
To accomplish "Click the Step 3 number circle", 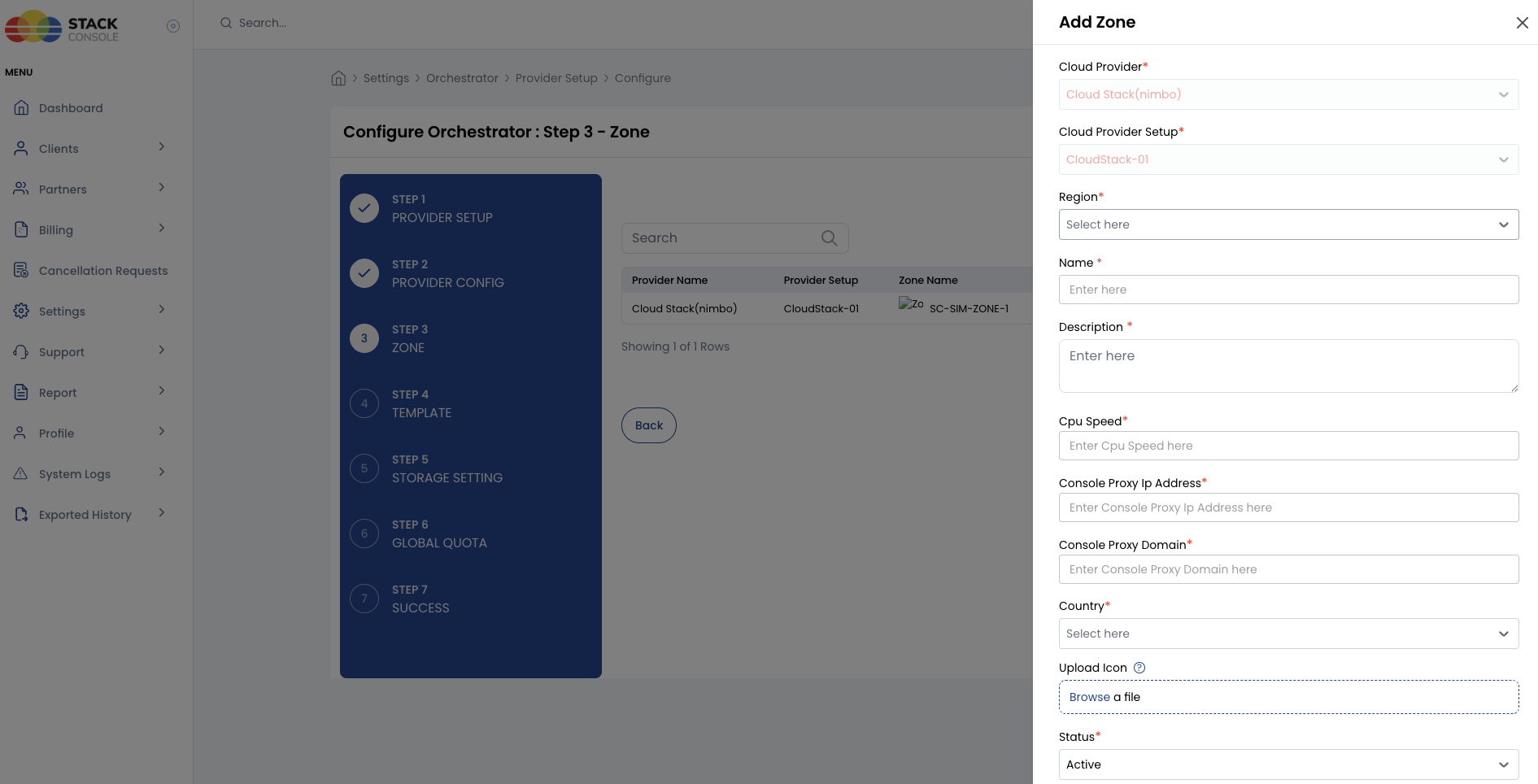I will tap(364, 338).
